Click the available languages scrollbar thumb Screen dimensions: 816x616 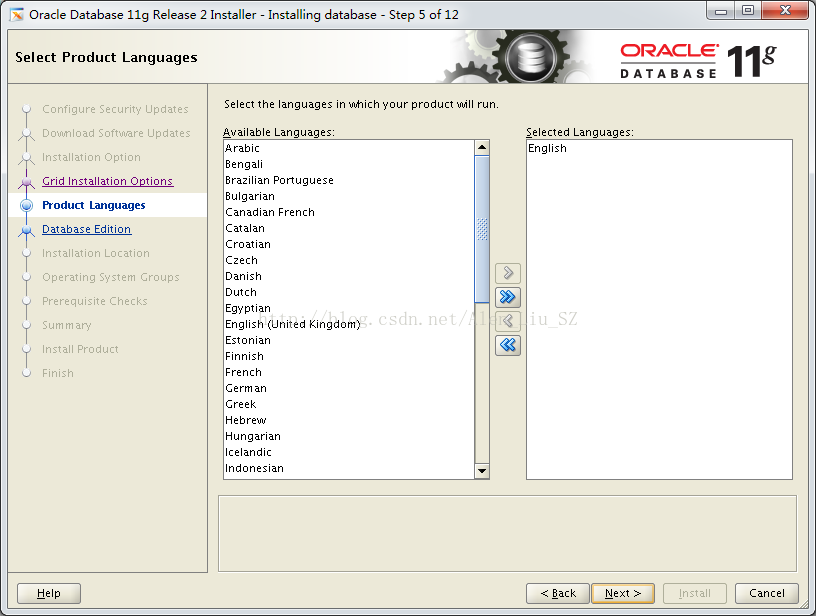482,229
